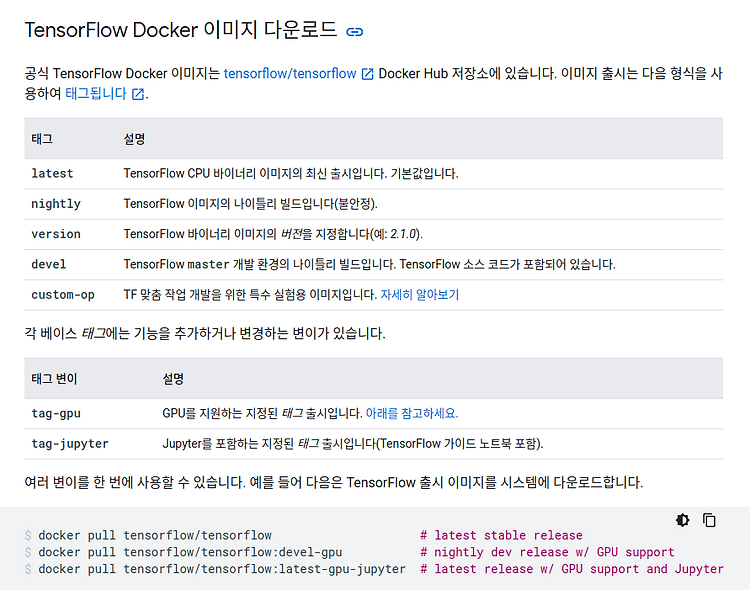
Task: Click the 태그 column header
Action: 42,139
